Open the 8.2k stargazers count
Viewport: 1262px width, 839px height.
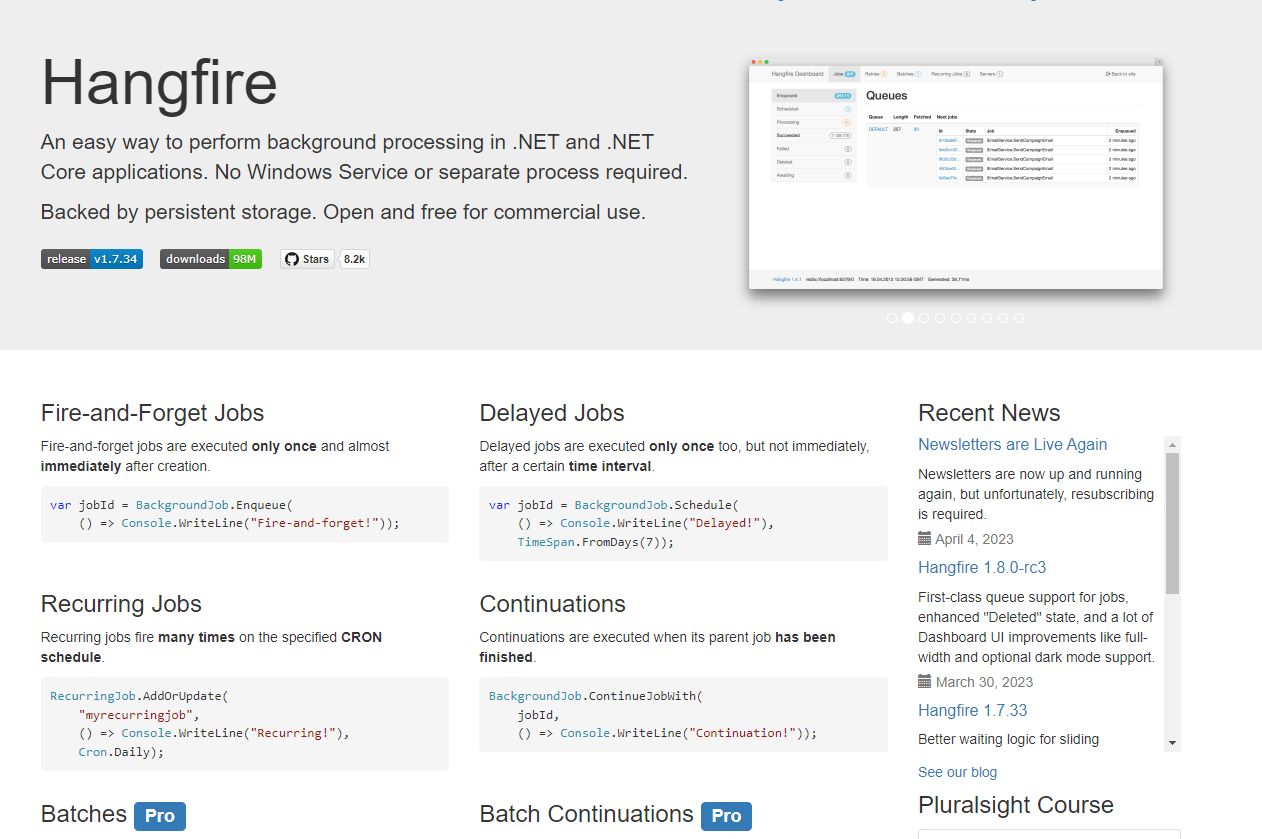click(x=355, y=259)
